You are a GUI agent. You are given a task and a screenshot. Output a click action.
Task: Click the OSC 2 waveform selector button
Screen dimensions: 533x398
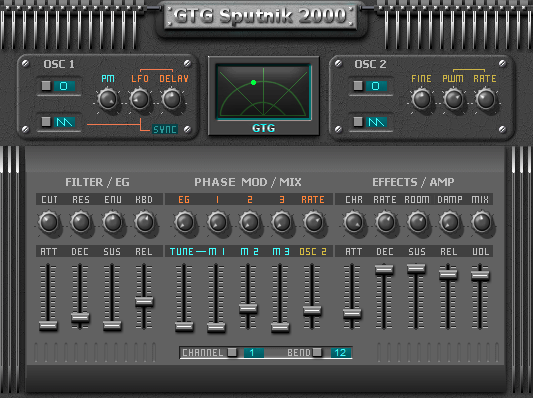(x=358, y=122)
